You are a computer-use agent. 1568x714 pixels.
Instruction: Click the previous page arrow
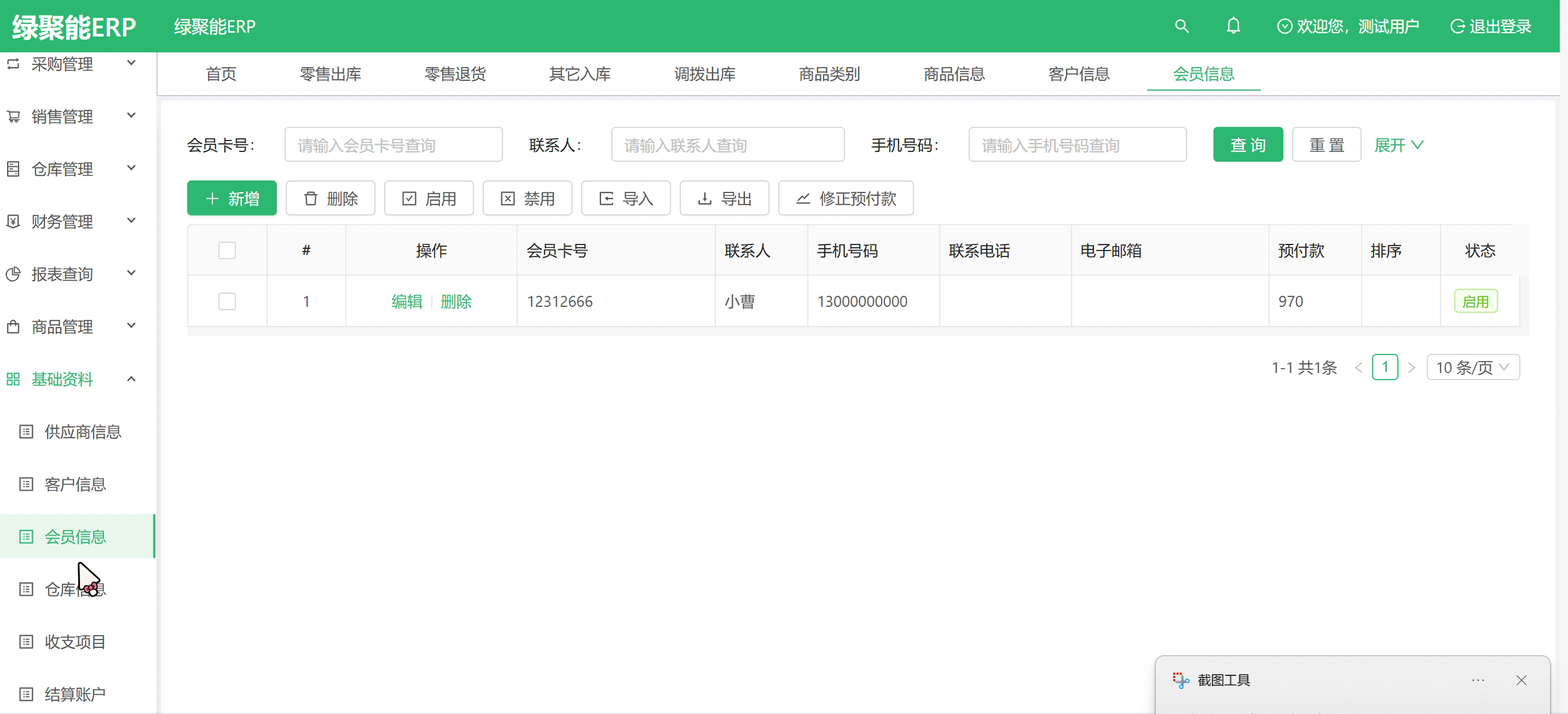1359,367
